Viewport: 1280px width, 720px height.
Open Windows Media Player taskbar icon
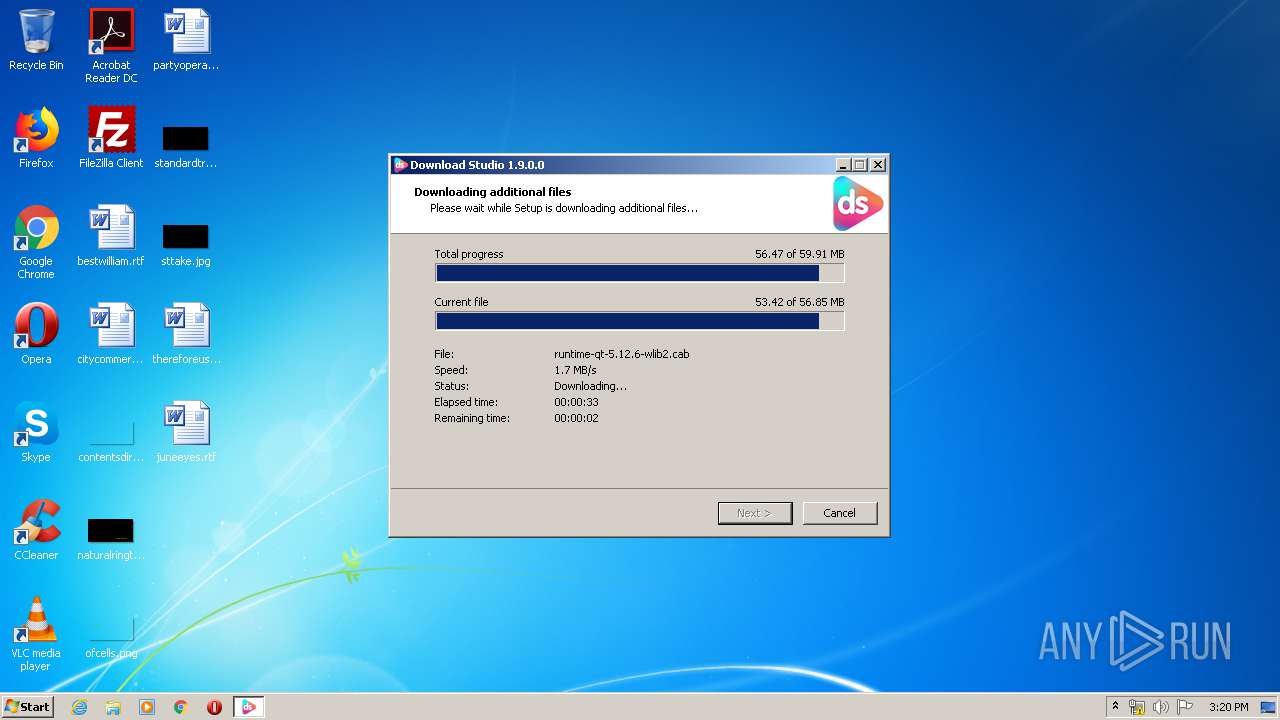coord(147,707)
